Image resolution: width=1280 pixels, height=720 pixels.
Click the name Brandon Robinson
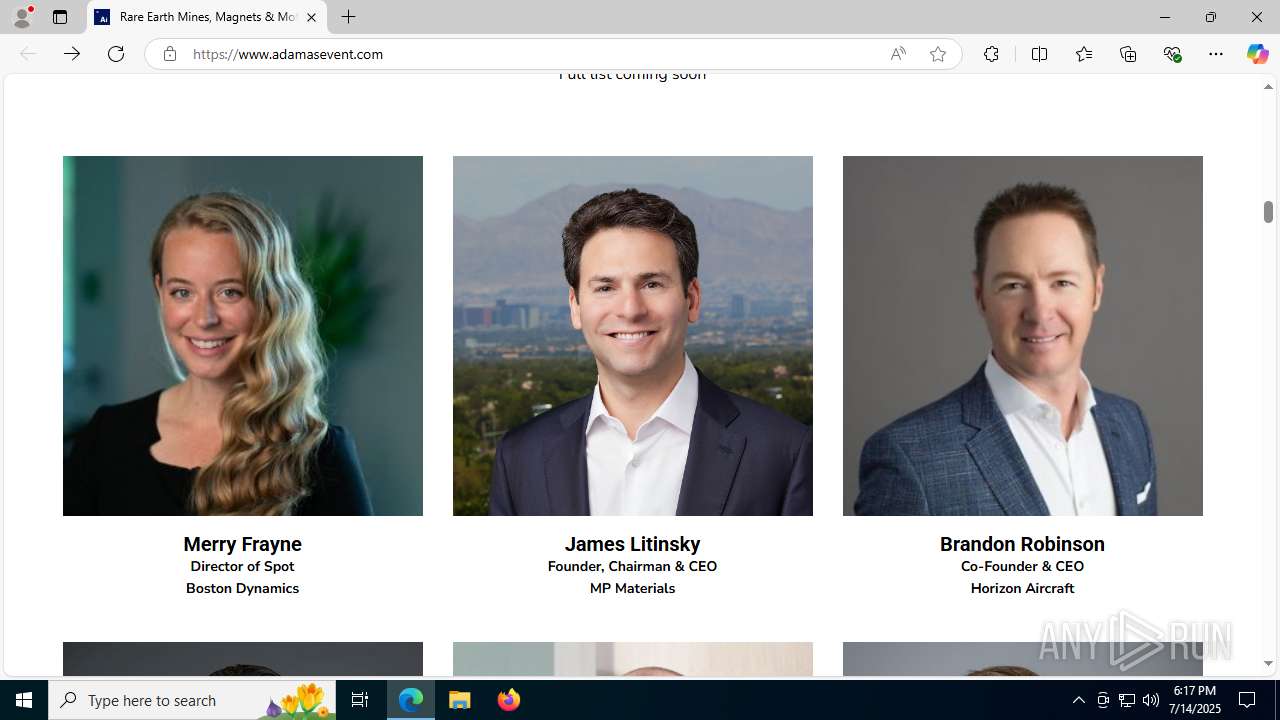tap(1022, 544)
